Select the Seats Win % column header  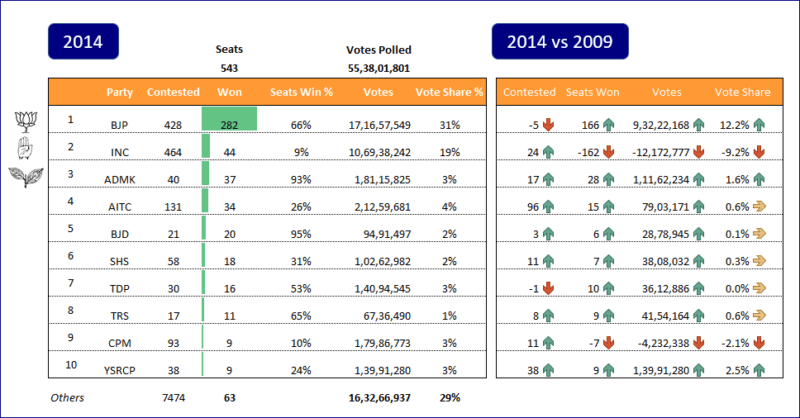click(301, 92)
